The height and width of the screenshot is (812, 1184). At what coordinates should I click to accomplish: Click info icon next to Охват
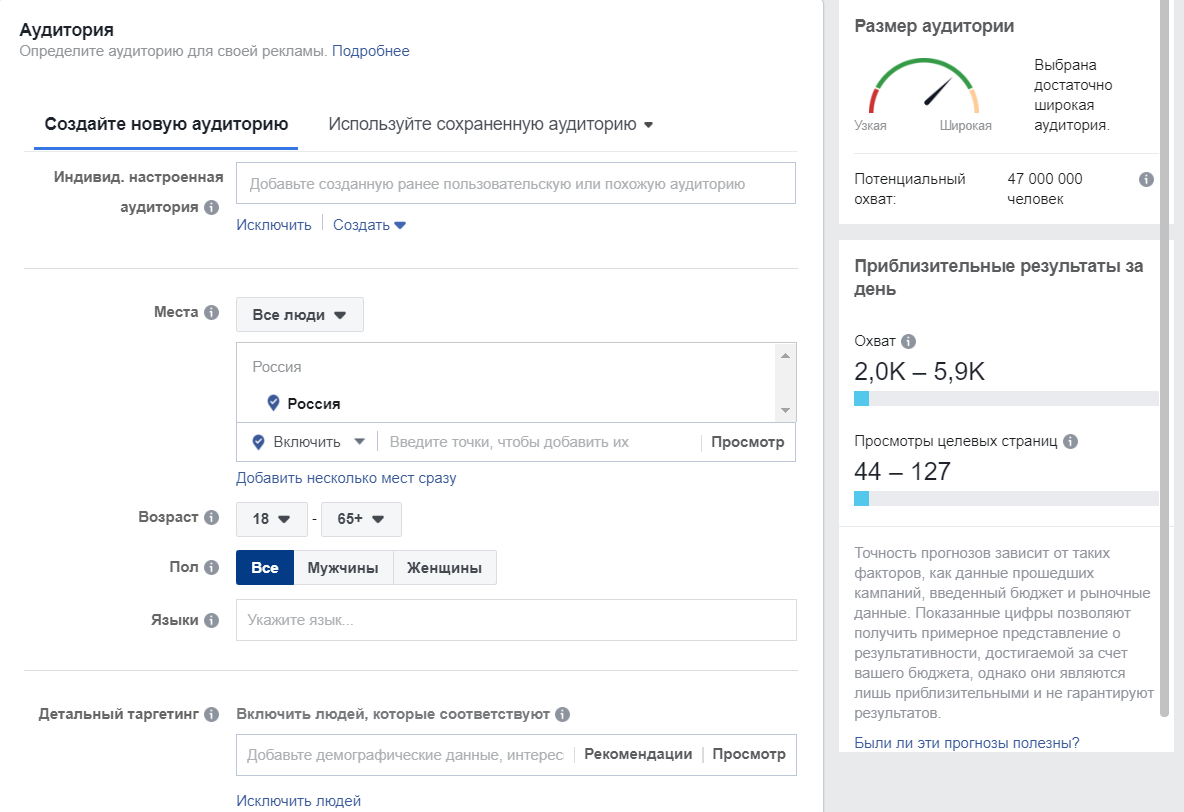click(x=908, y=341)
